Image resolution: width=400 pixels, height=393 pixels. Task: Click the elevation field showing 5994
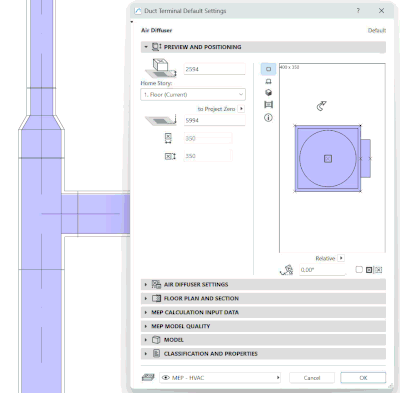coord(215,120)
